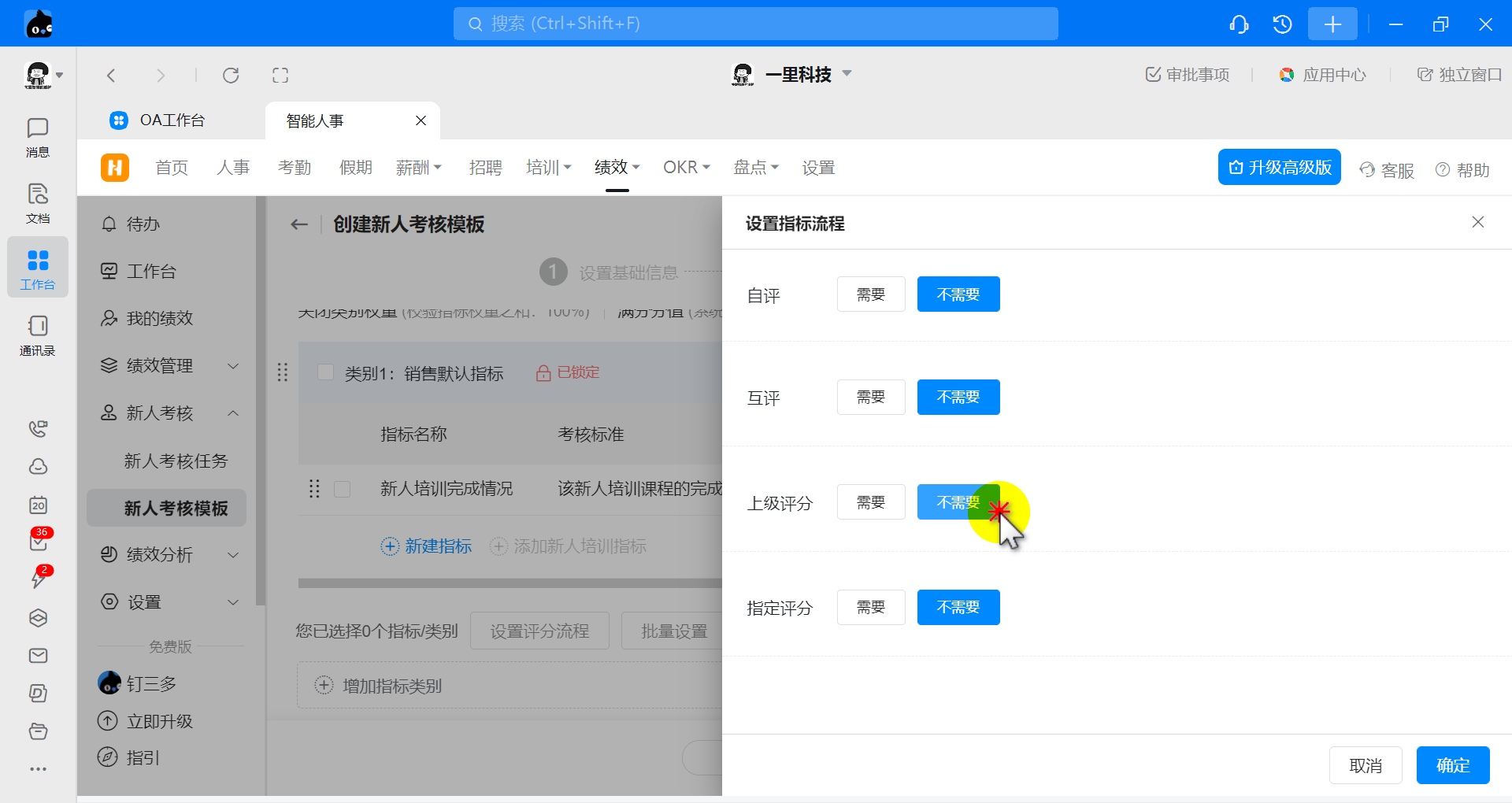Click the refresh page icon

coord(231,76)
